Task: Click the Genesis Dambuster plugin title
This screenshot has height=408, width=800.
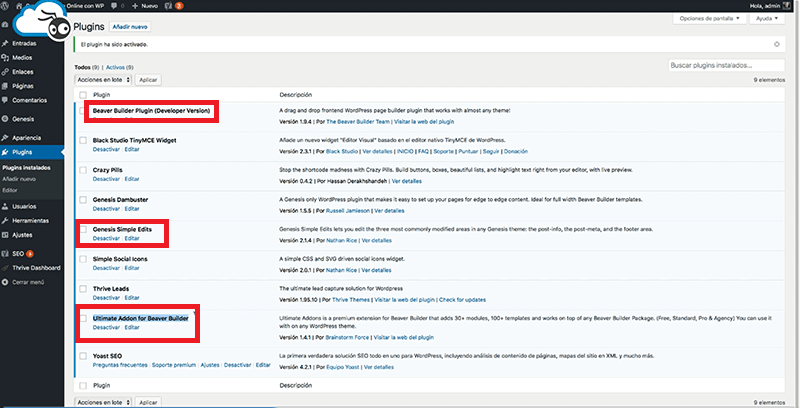Action: (x=120, y=199)
